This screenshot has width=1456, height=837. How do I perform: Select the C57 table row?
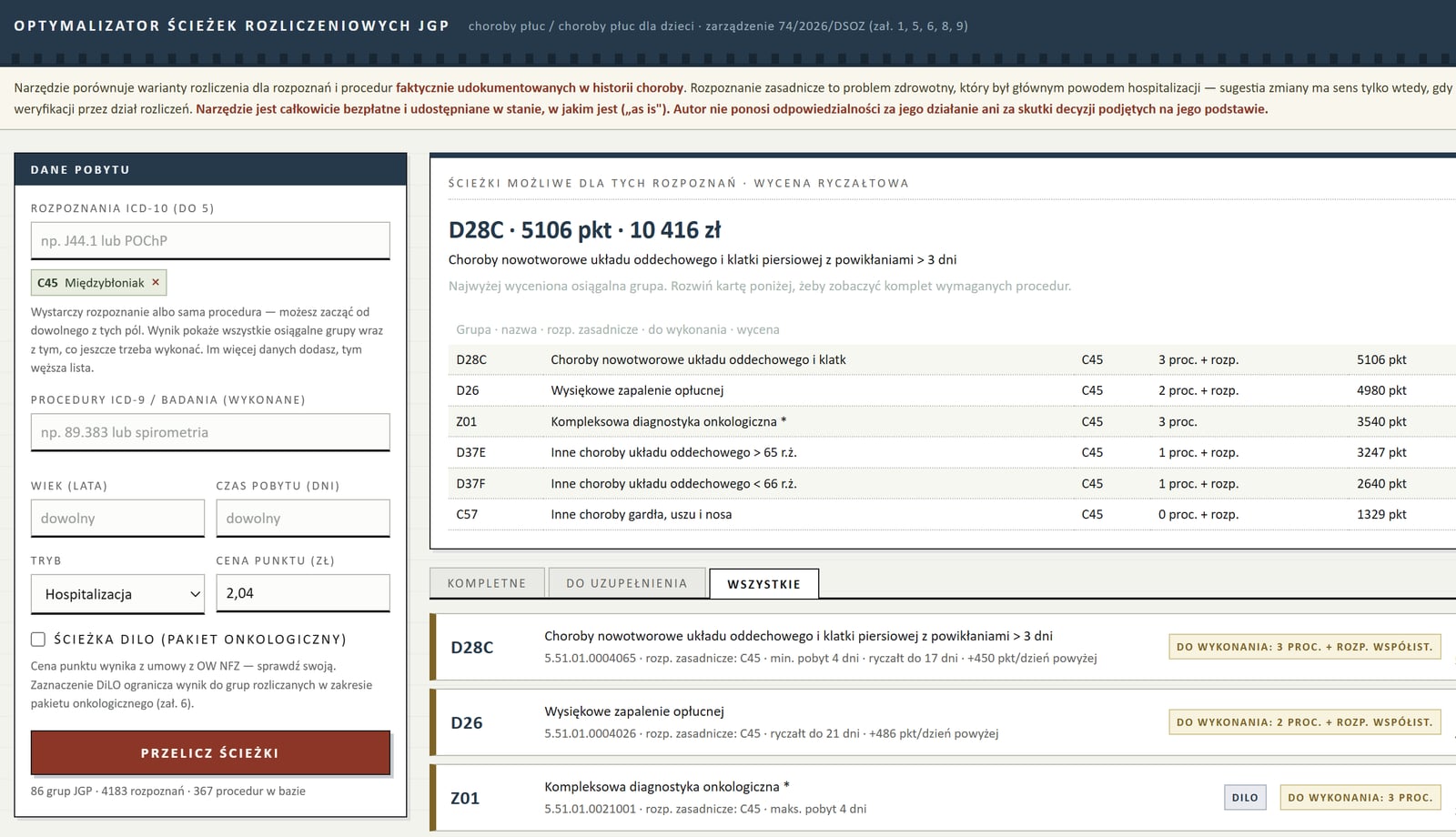coord(952,514)
